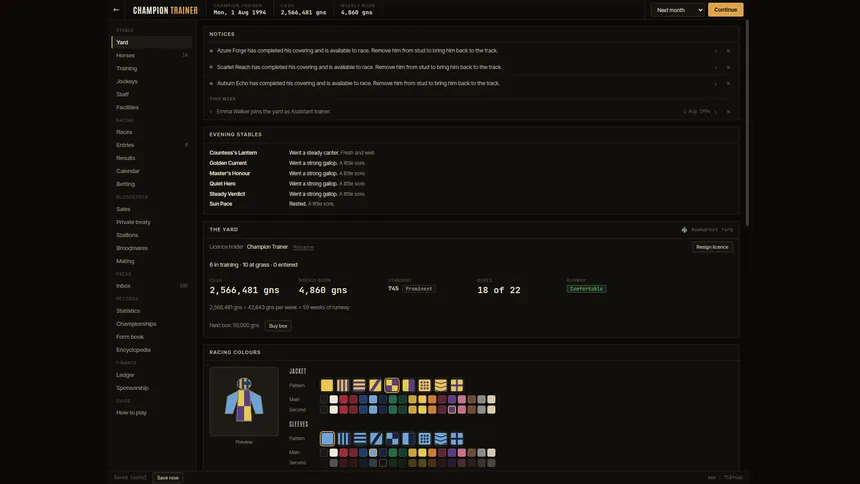Select the plain jacket pattern option
Image resolution: width=860 pixels, height=484 pixels.
327,385
